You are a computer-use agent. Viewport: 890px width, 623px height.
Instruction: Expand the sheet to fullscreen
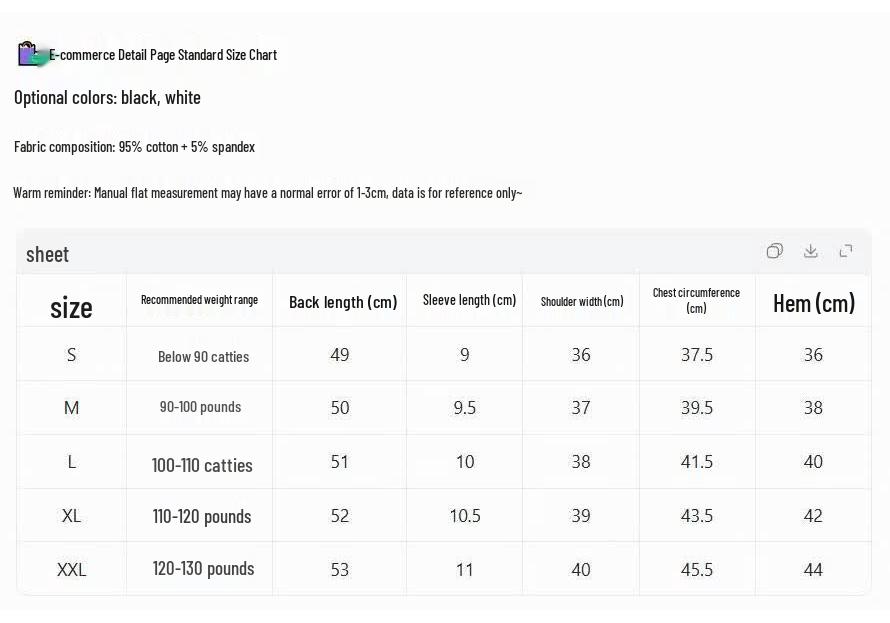point(846,251)
